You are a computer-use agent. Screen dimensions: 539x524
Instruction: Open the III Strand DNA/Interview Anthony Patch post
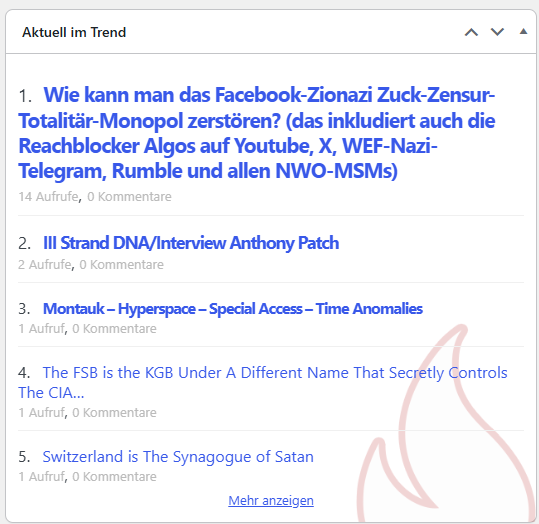[x=191, y=243]
